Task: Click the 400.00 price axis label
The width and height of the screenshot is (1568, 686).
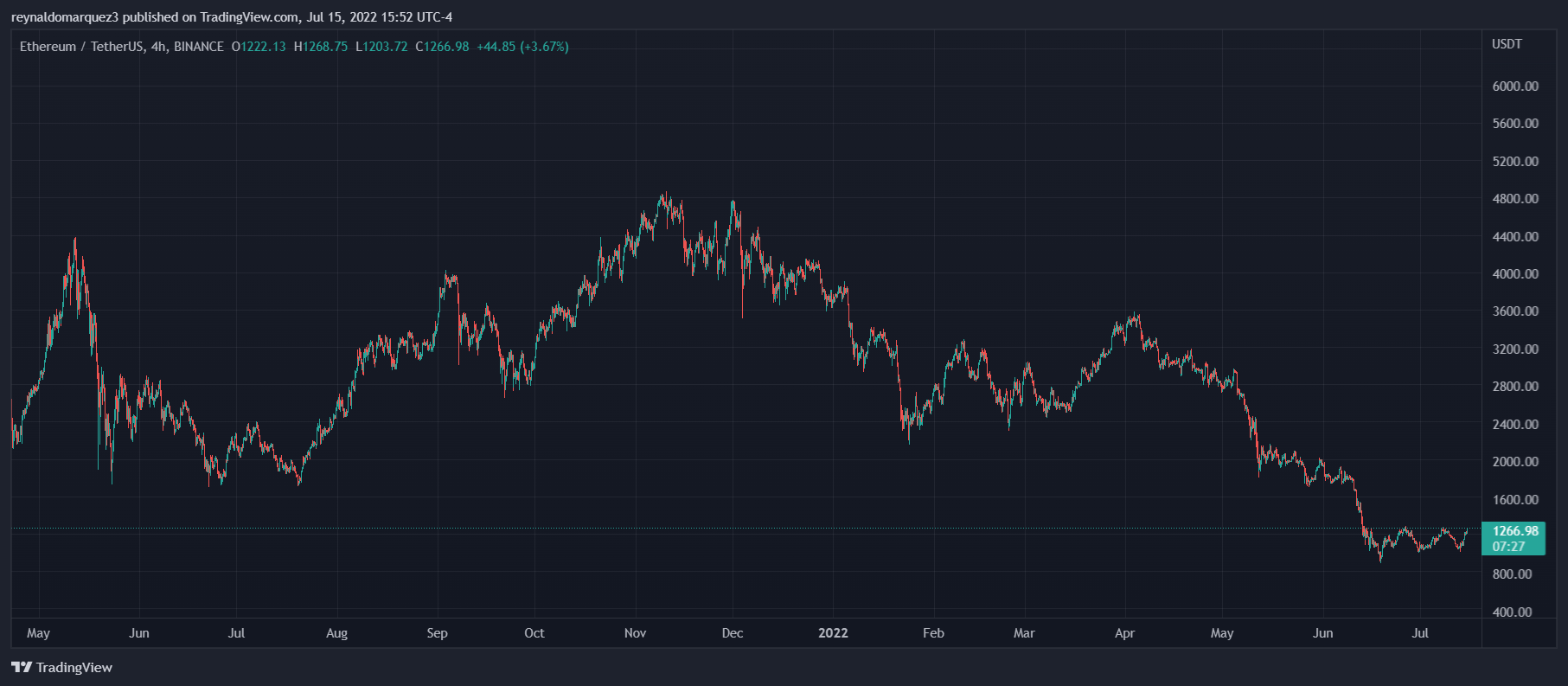Action: tap(1512, 612)
